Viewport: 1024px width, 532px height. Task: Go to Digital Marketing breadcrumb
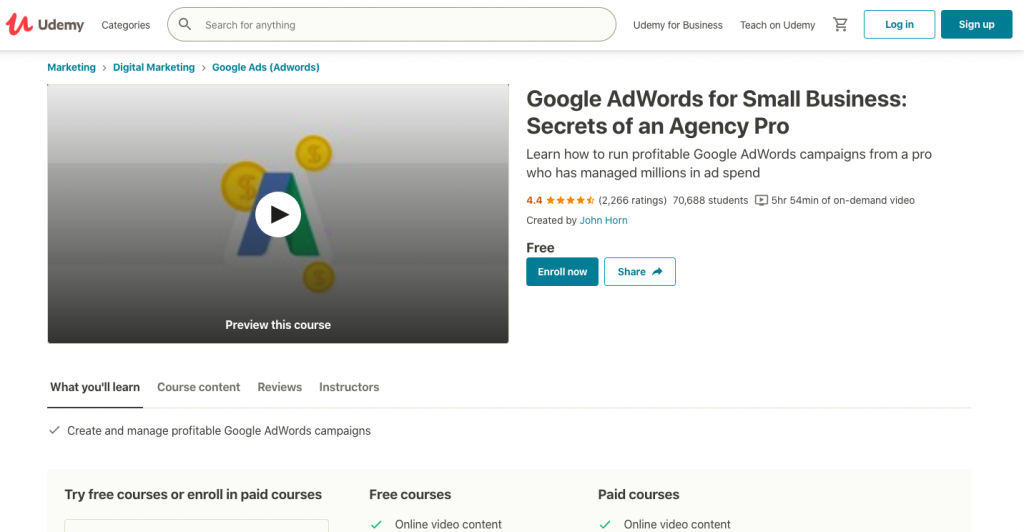(153, 67)
